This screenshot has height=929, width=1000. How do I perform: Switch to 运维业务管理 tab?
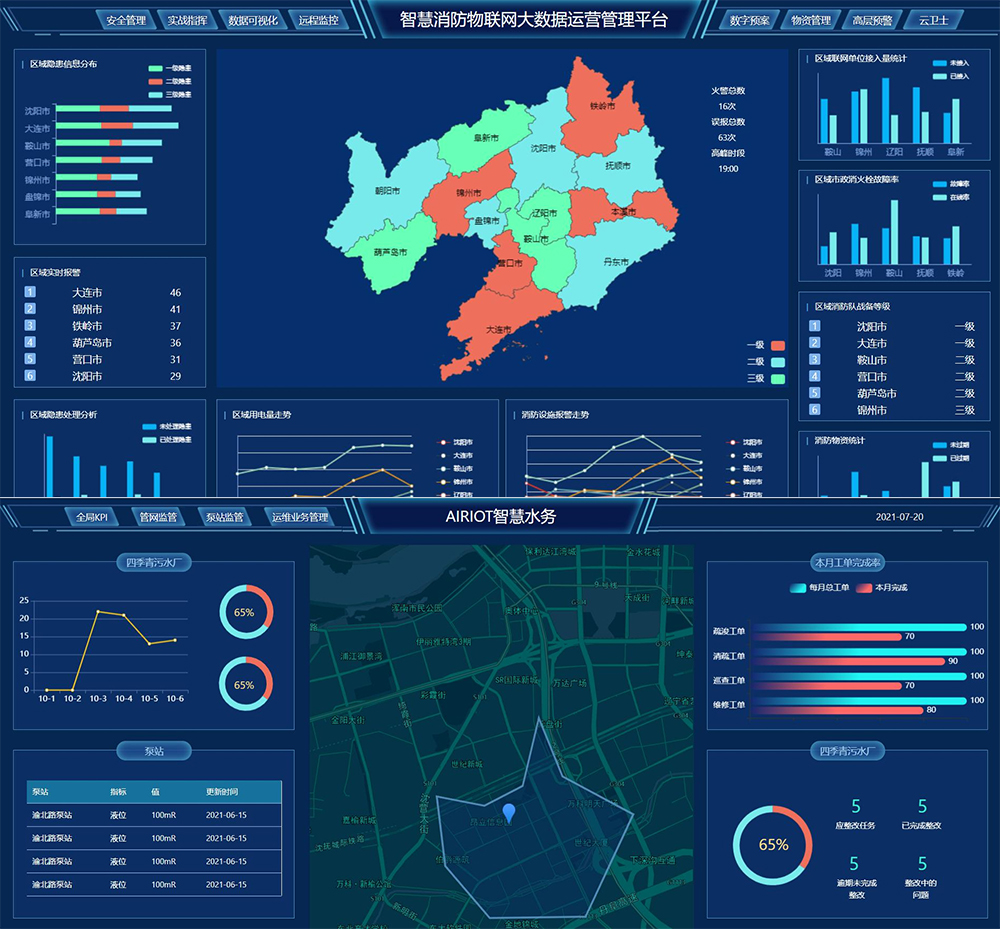tap(299, 517)
